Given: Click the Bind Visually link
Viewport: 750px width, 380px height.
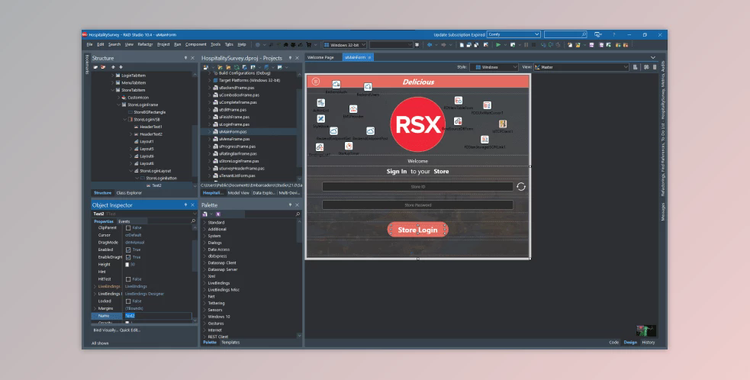Looking at the screenshot, I should click(x=105, y=330).
